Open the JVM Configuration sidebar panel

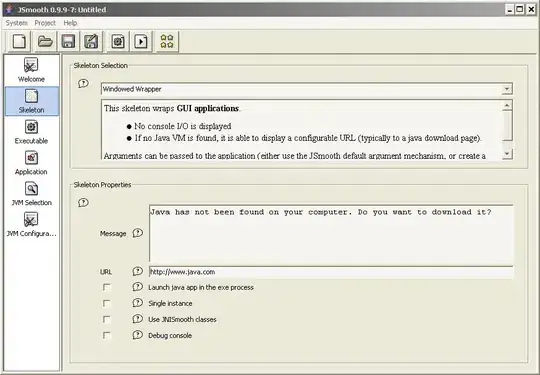[x=31, y=225]
